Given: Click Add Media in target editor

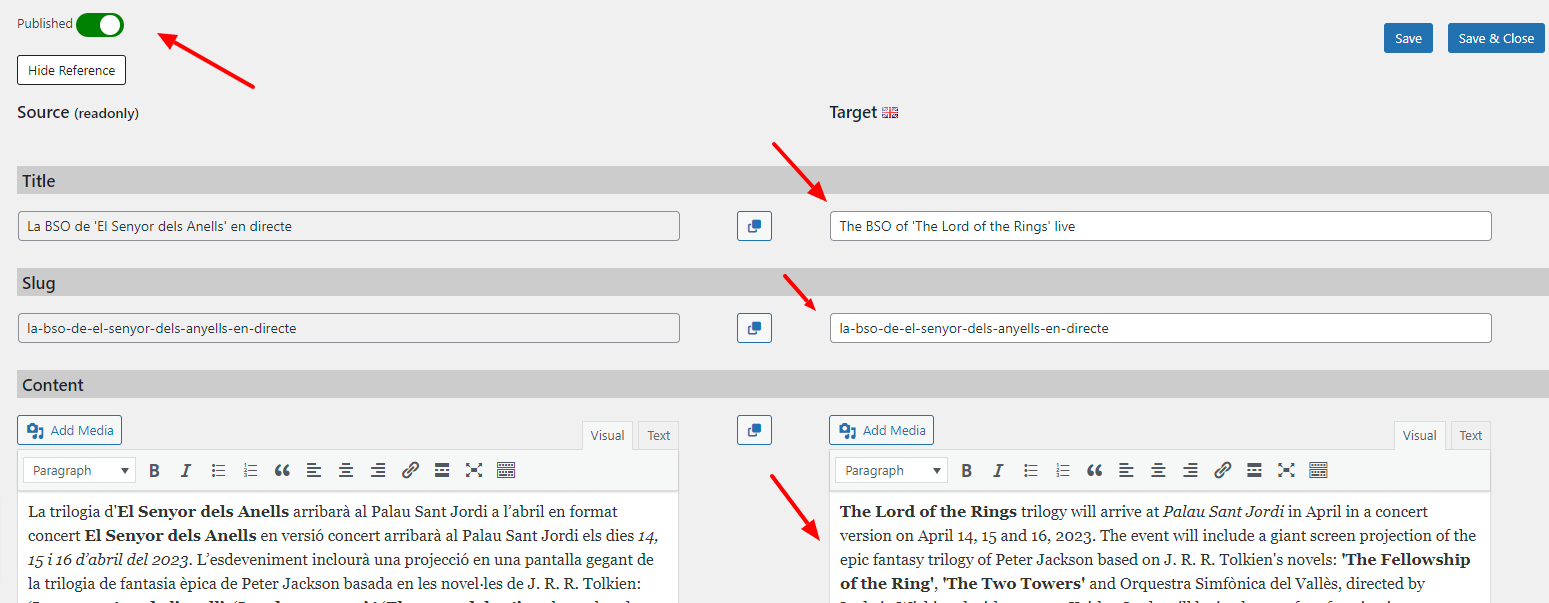Looking at the screenshot, I should (881, 430).
